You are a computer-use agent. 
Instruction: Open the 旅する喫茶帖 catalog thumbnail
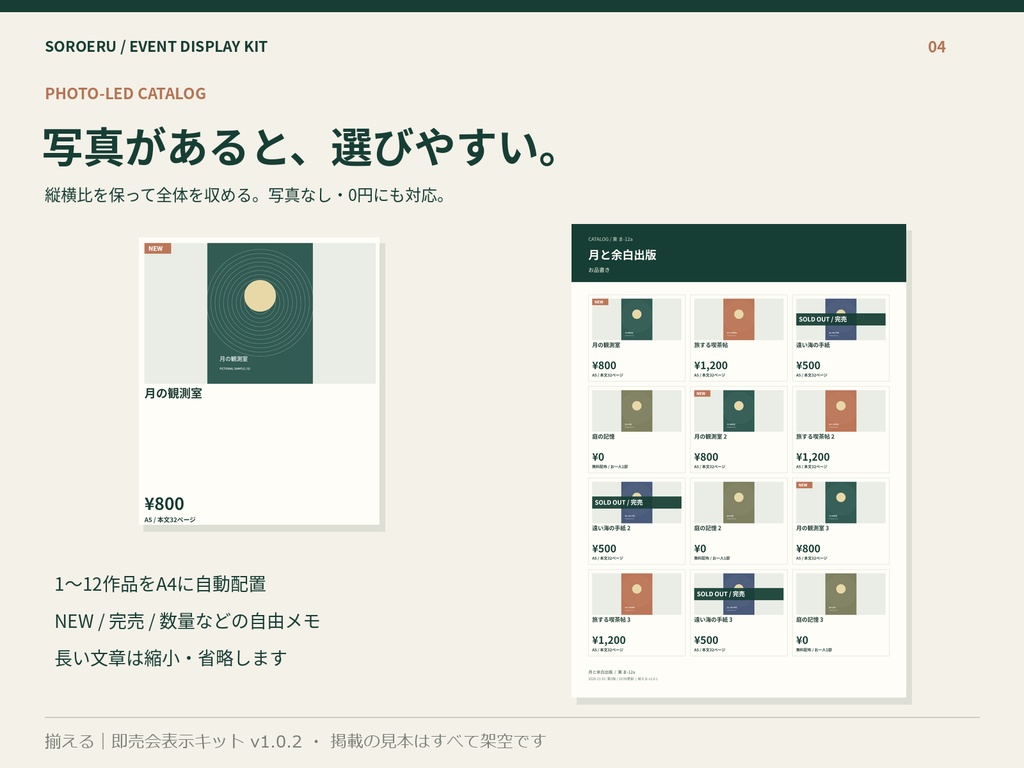coord(739,319)
